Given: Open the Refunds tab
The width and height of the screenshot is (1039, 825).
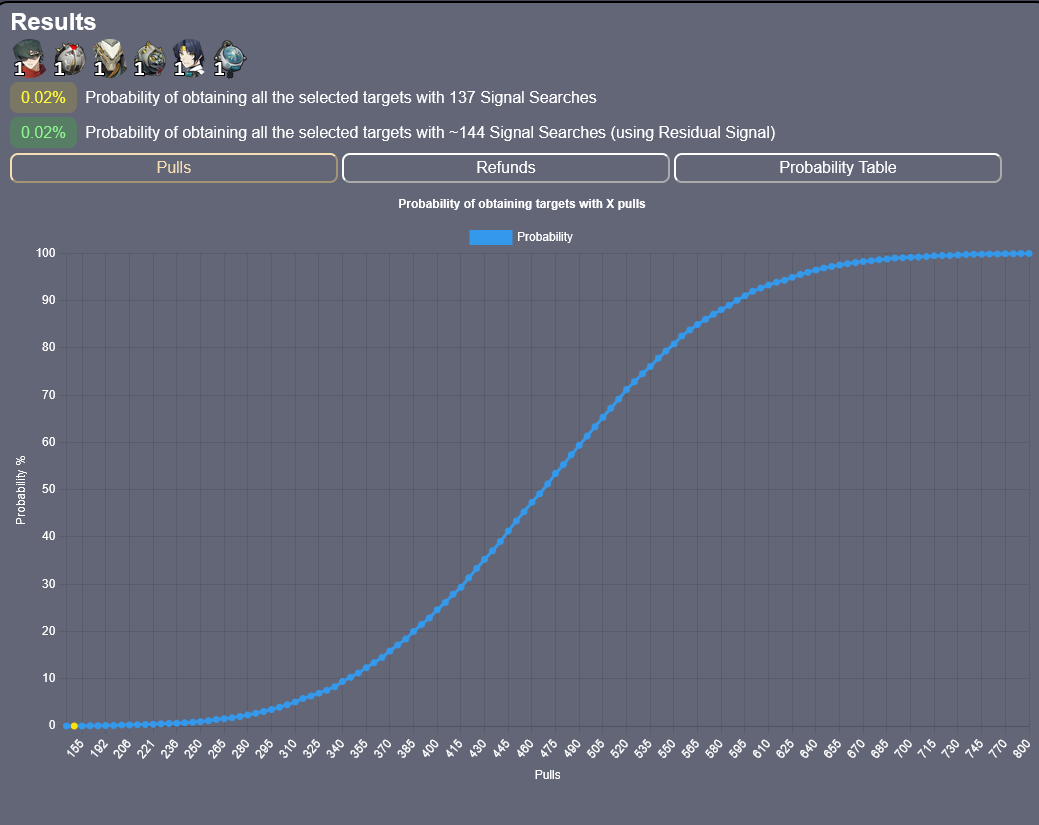Looking at the screenshot, I should click(x=506, y=168).
